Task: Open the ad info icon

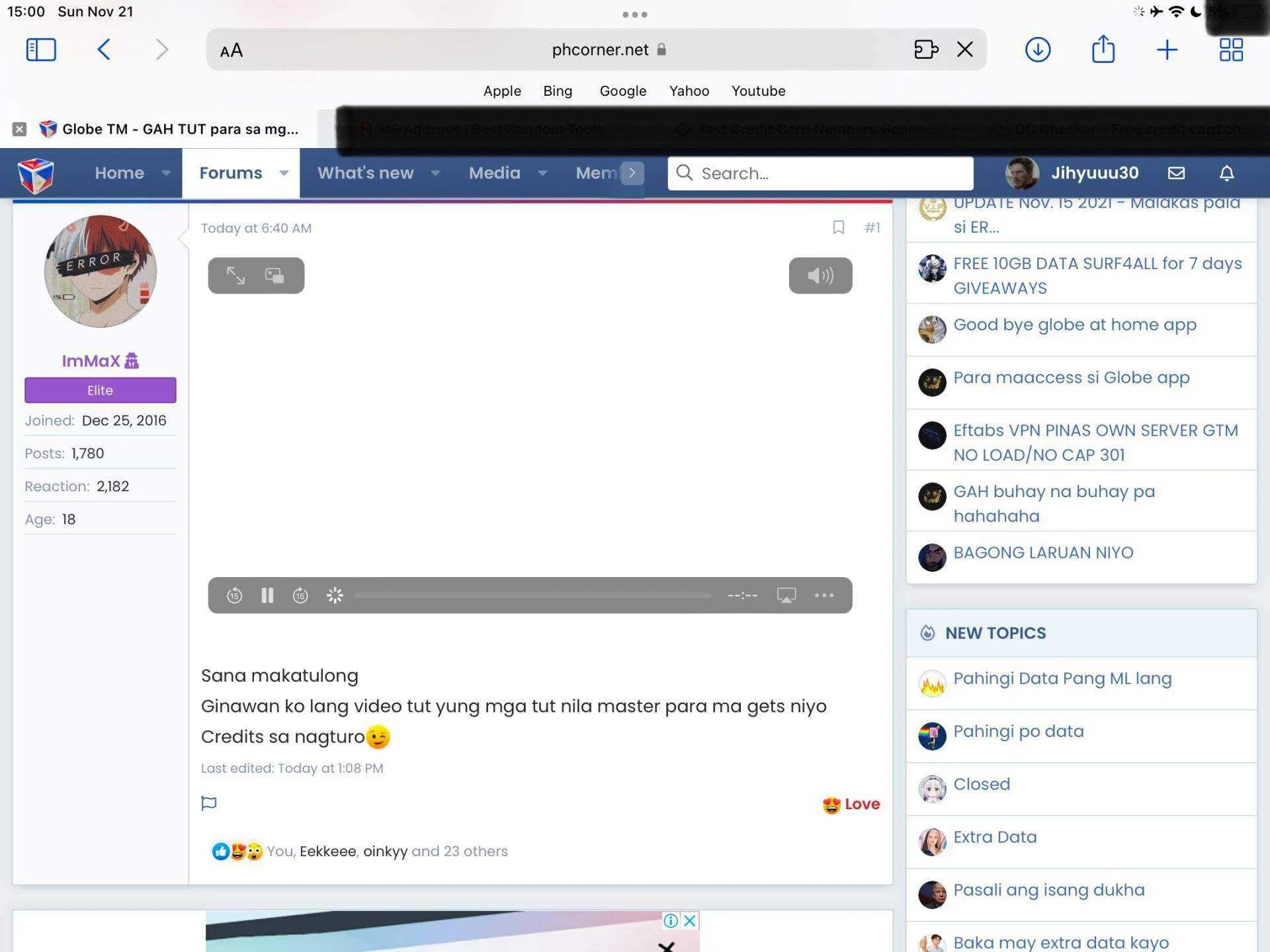Action: [x=671, y=920]
